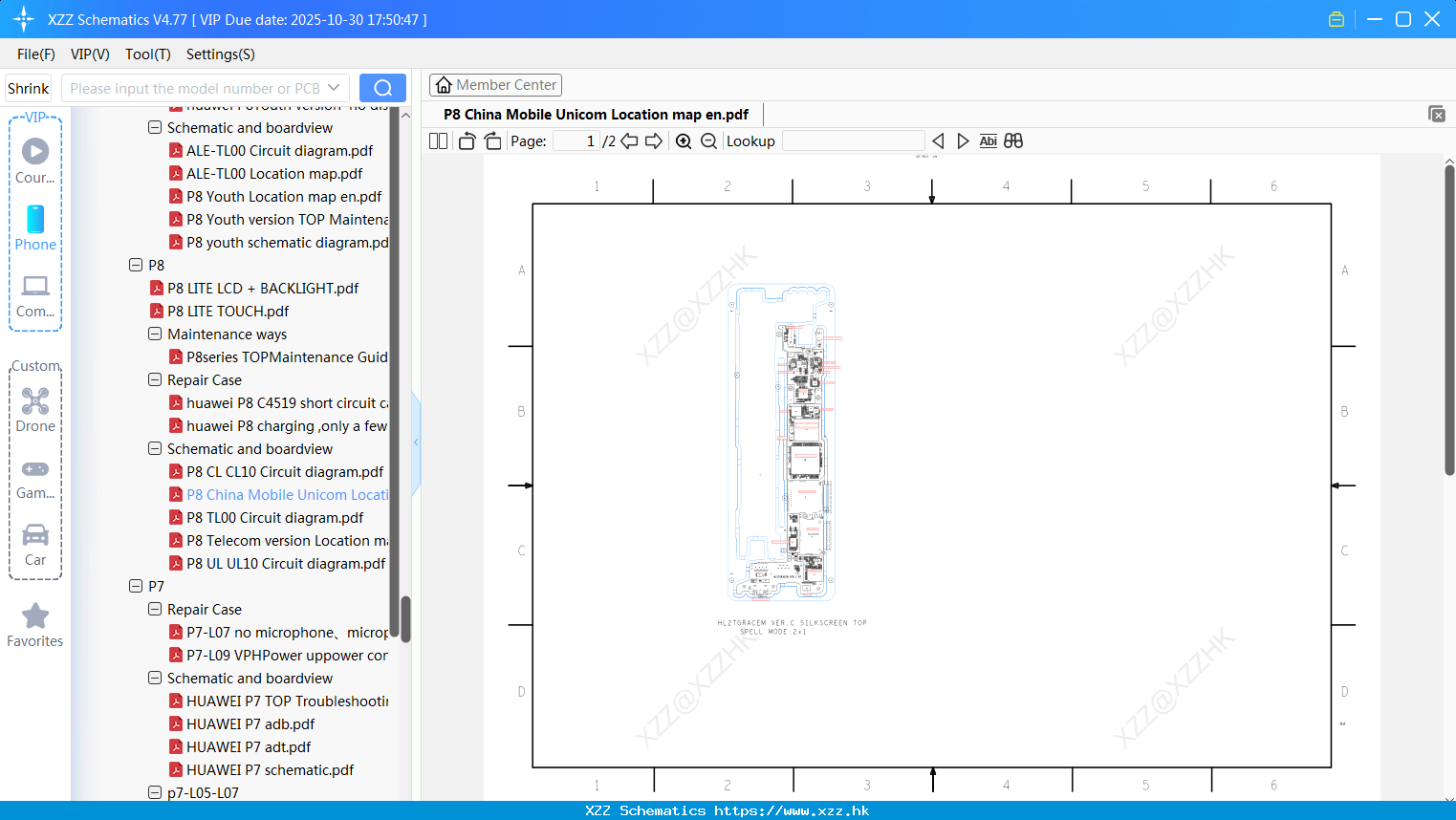Click the binoculars search icon
Image resolution: width=1456 pixels, height=820 pixels.
click(x=1013, y=140)
